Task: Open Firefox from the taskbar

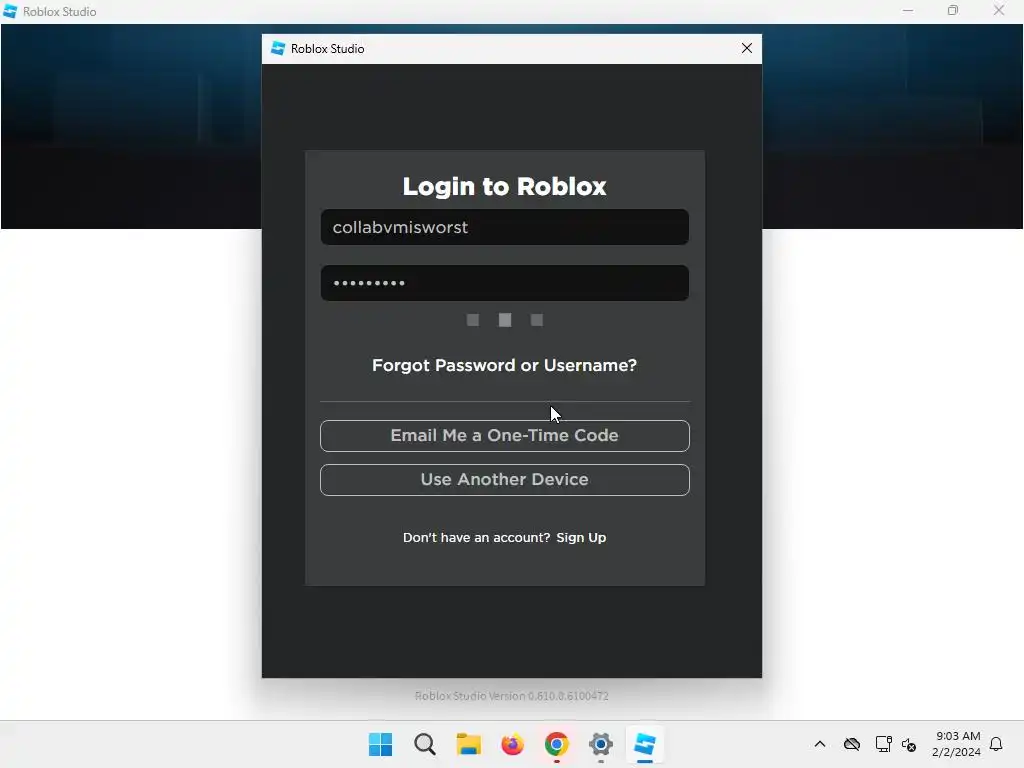Action: 513,744
